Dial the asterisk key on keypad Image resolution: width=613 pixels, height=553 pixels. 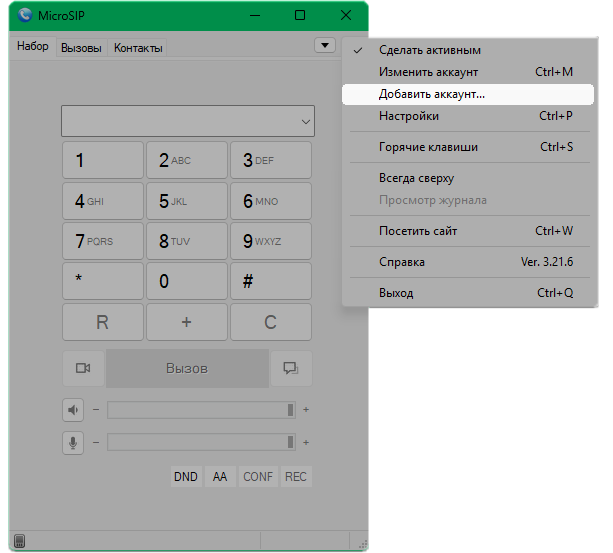click(103, 281)
